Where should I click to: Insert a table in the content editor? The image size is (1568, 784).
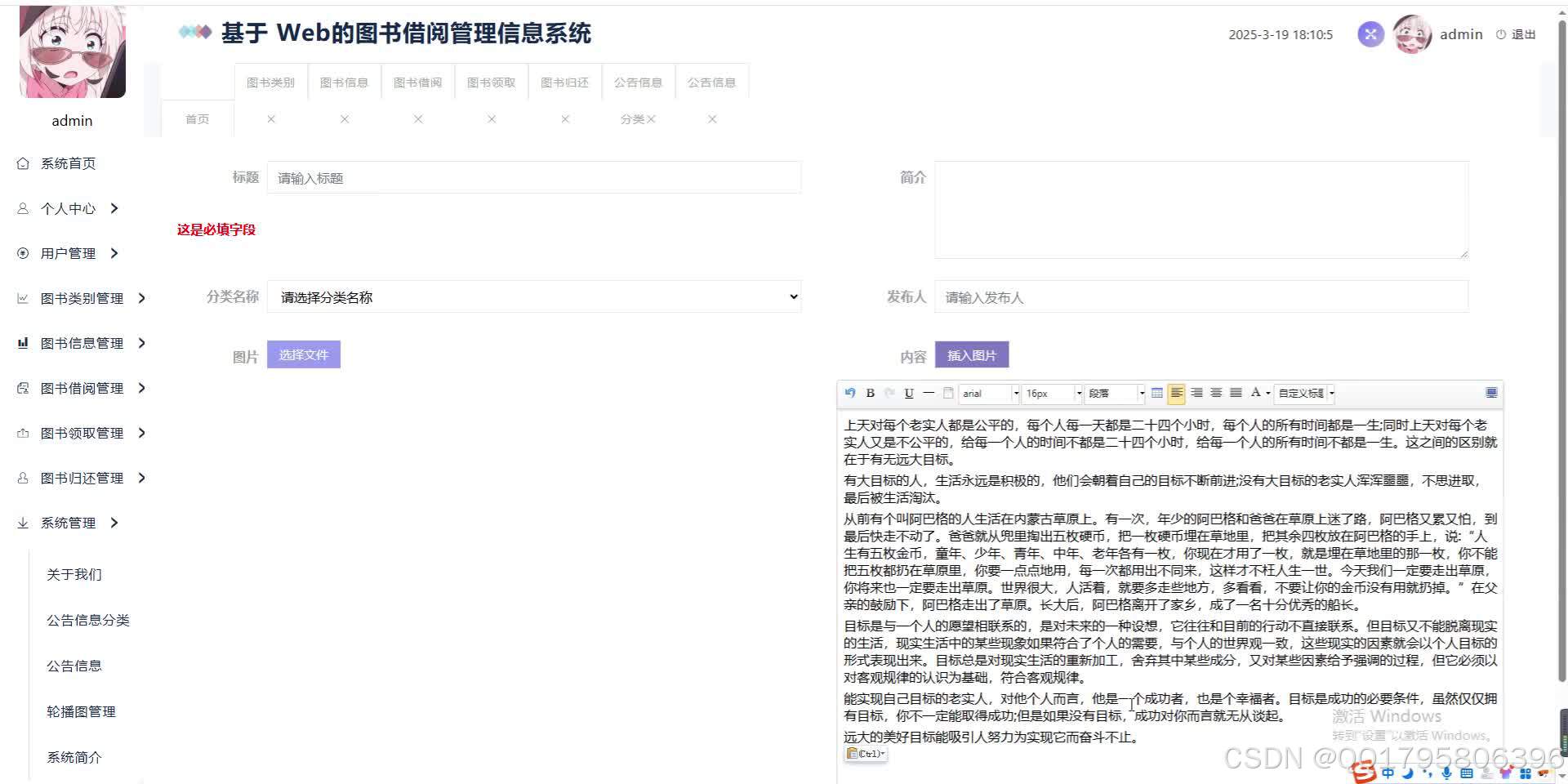(x=1156, y=393)
